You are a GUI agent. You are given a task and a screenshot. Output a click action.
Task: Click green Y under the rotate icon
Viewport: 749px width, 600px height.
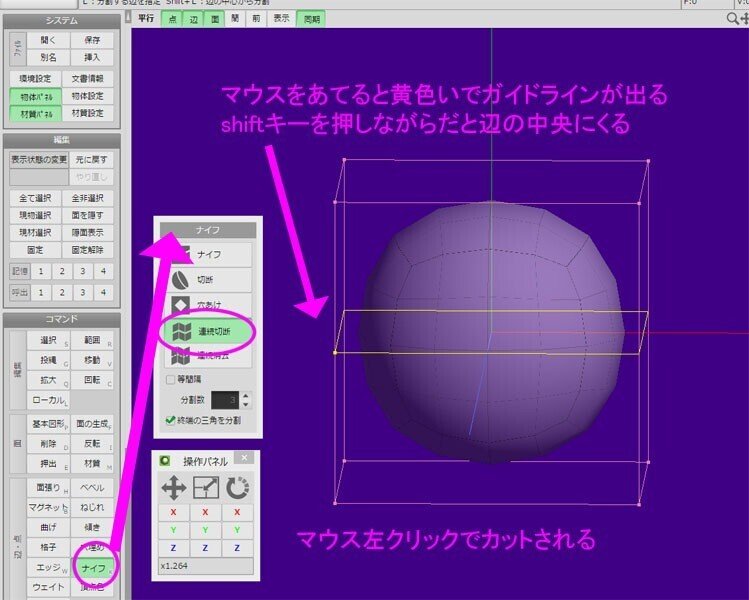[237, 530]
